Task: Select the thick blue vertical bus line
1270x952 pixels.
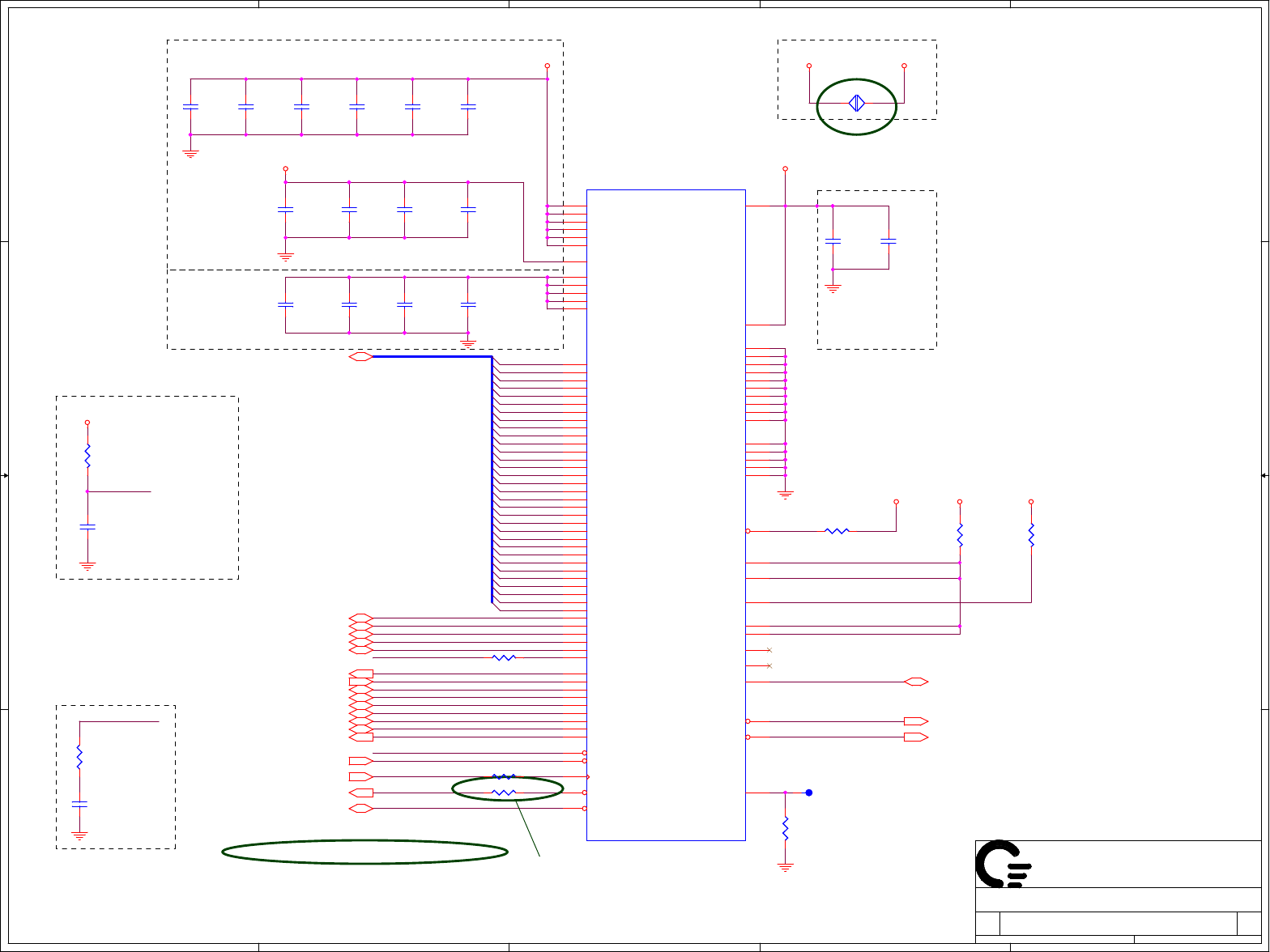Action: [x=492, y=479]
